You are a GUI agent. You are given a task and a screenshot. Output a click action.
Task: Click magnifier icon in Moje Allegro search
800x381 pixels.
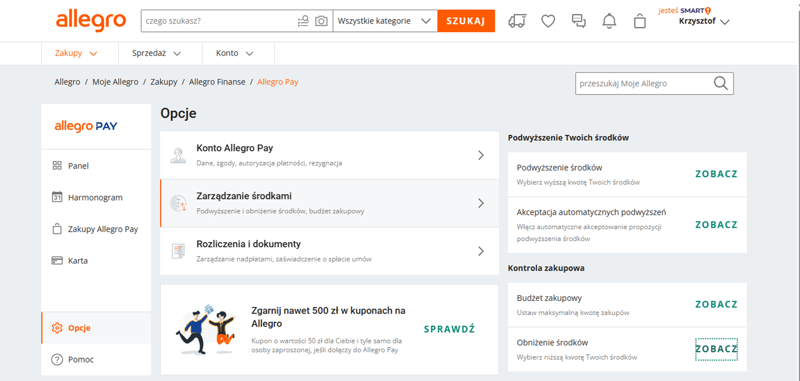click(x=720, y=84)
